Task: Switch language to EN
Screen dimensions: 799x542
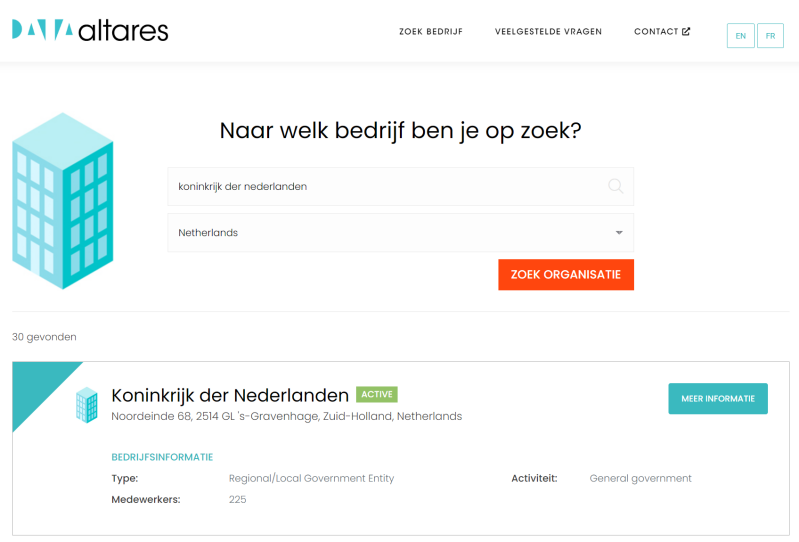Action: click(x=740, y=36)
